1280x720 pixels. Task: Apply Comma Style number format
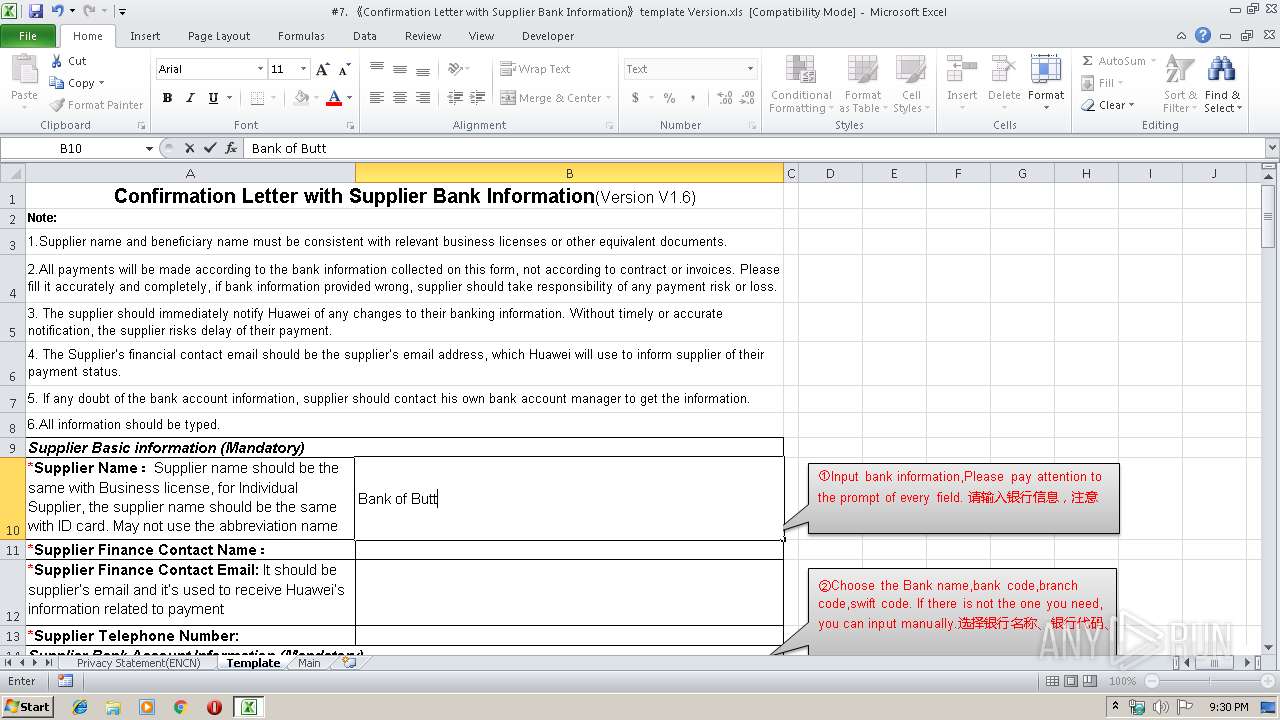click(693, 98)
